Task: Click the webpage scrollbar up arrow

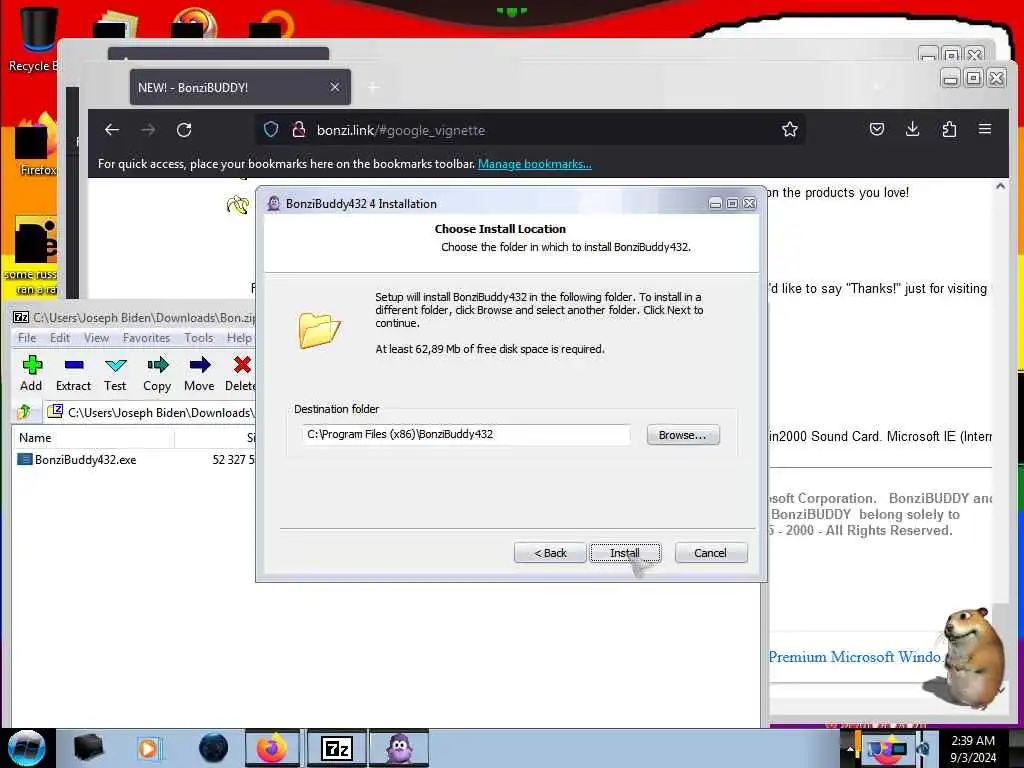Action: pyautogui.click(x=1000, y=187)
